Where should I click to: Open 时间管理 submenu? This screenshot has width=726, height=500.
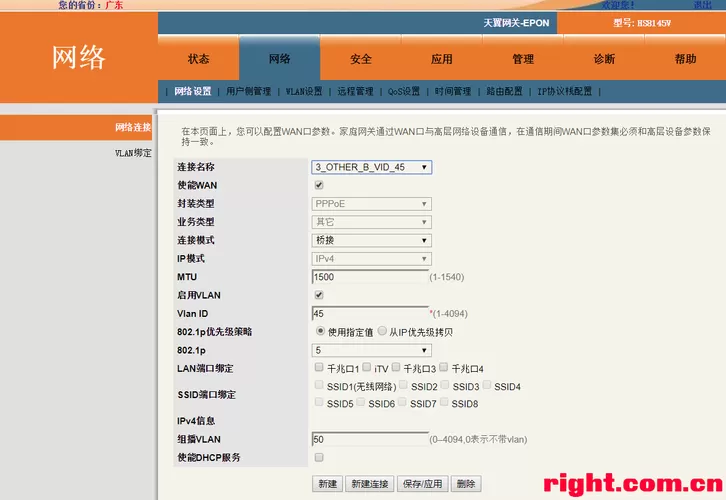click(x=453, y=91)
